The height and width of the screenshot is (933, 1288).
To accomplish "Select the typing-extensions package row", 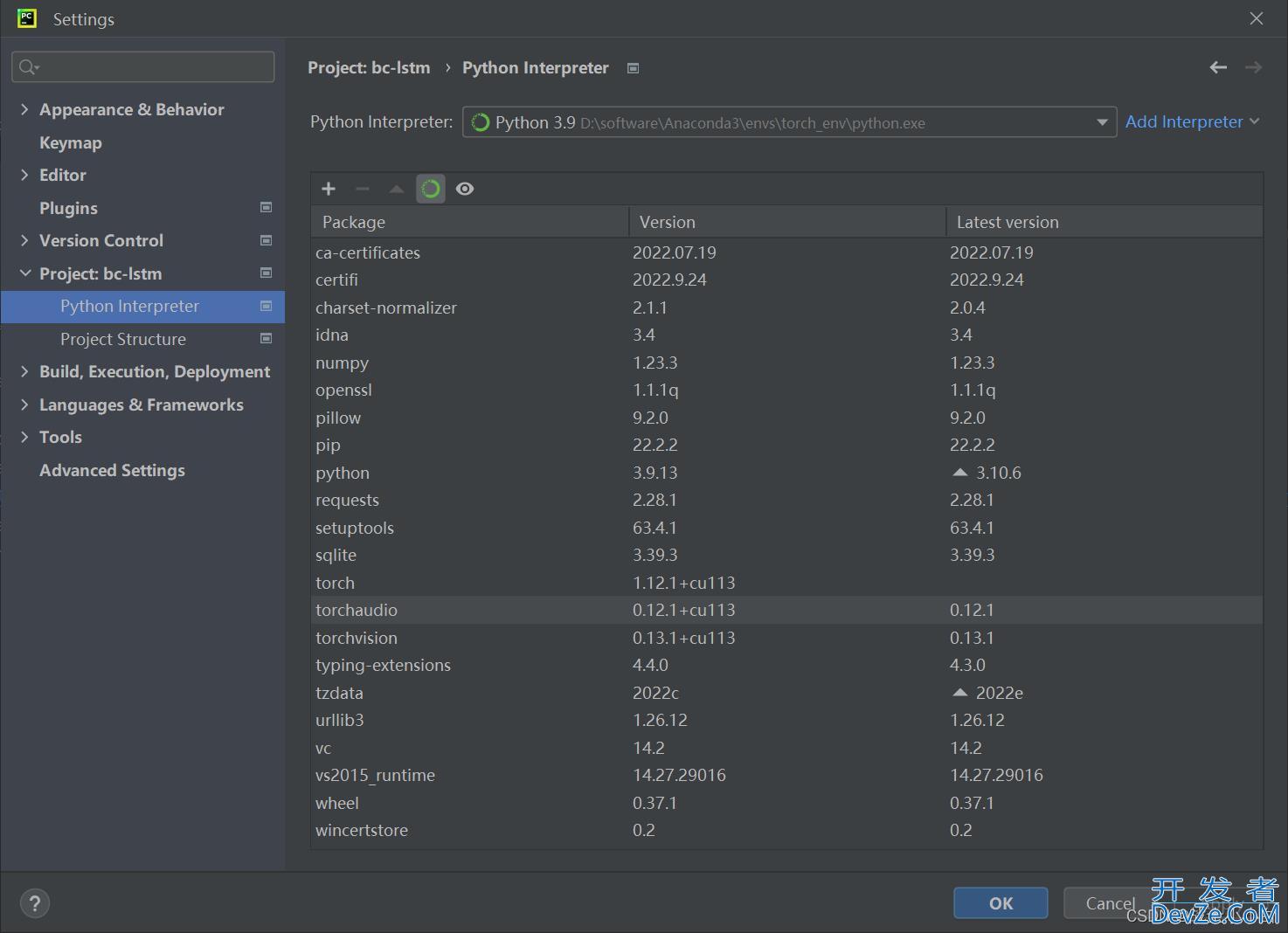I will [x=787, y=665].
